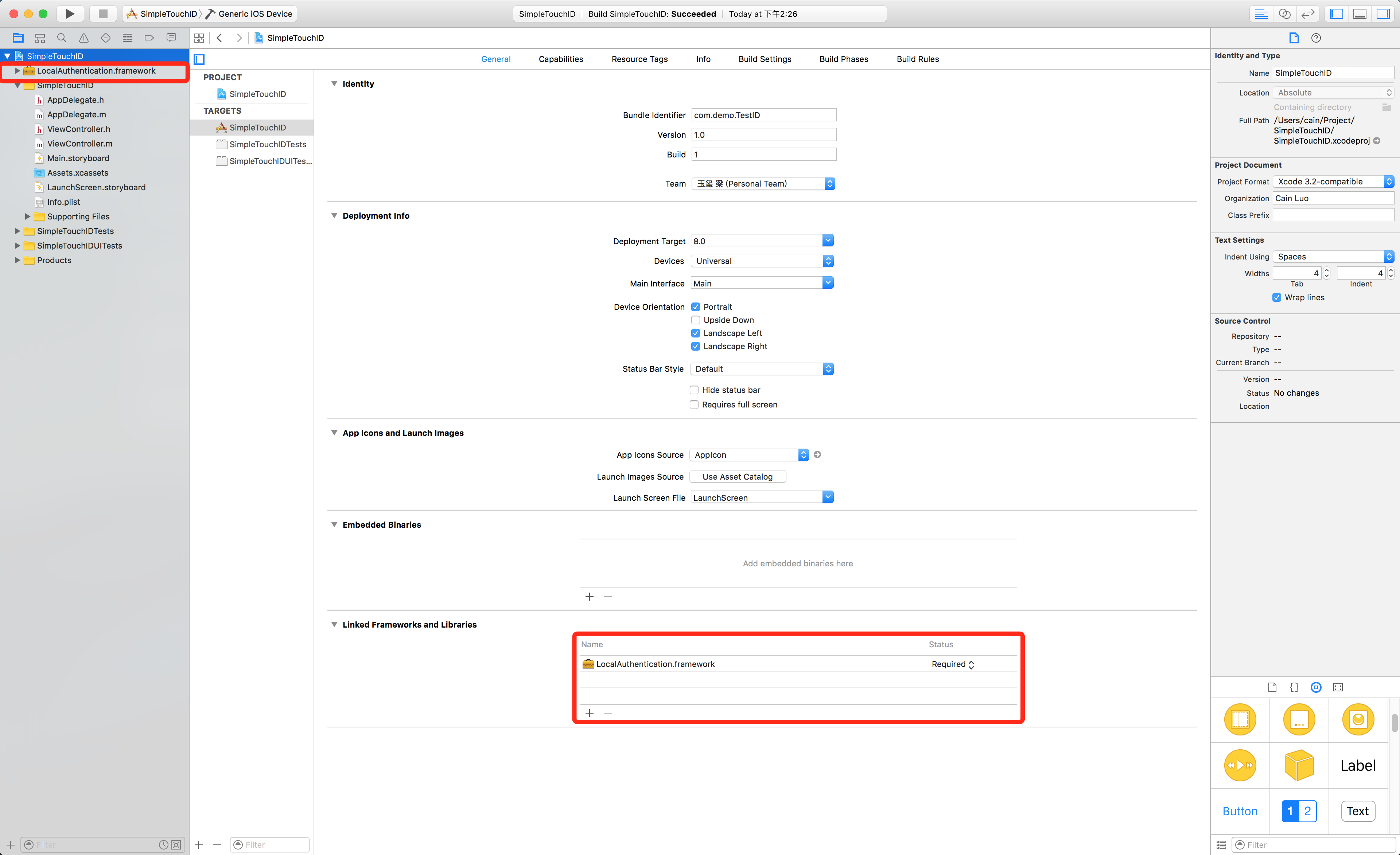Screen dimensions: 1400x855
Task: Uncheck the Landscape Left orientation
Action: pos(696,333)
